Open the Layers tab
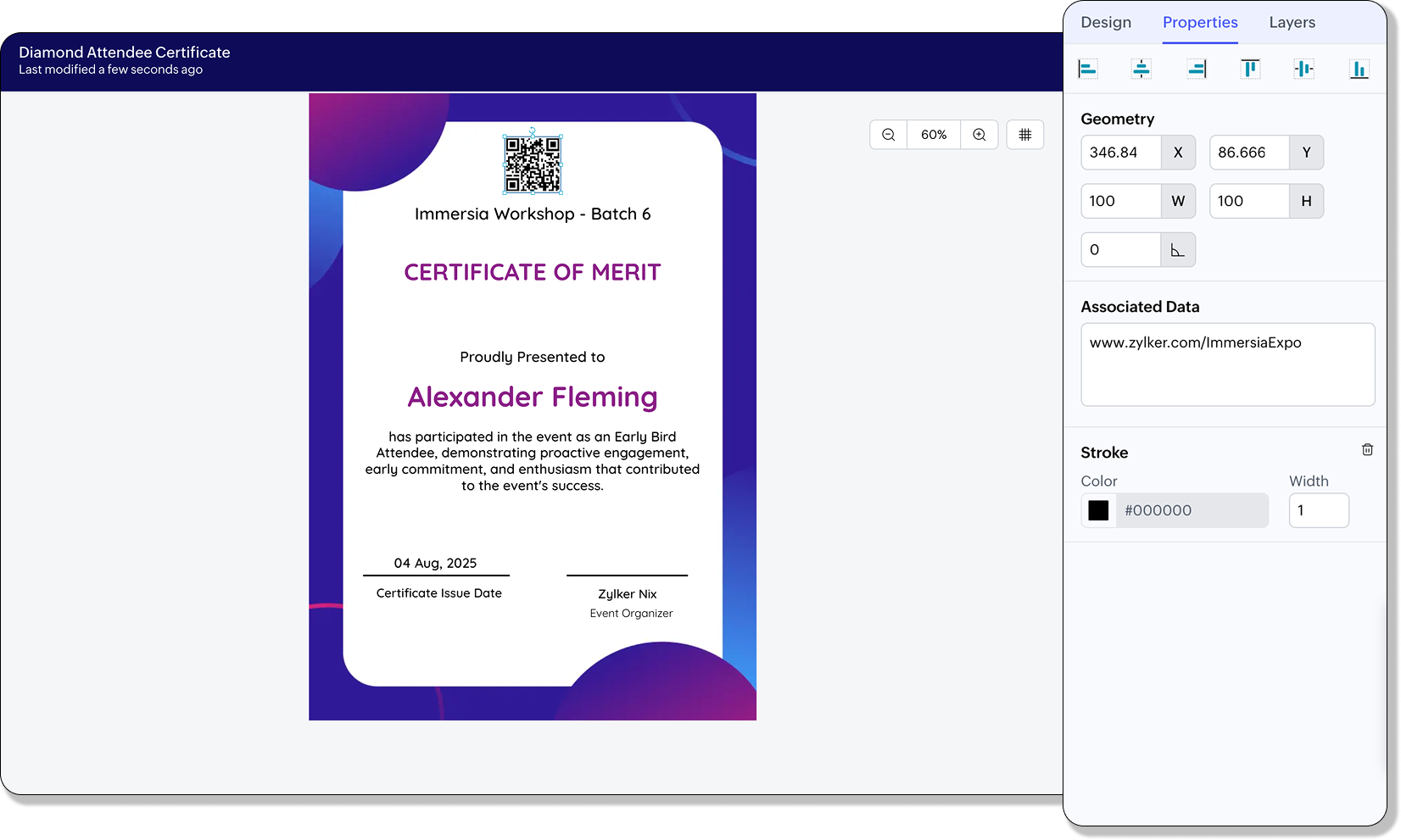The width and height of the screenshot is (1401, 840). [x=1292, y=23]
